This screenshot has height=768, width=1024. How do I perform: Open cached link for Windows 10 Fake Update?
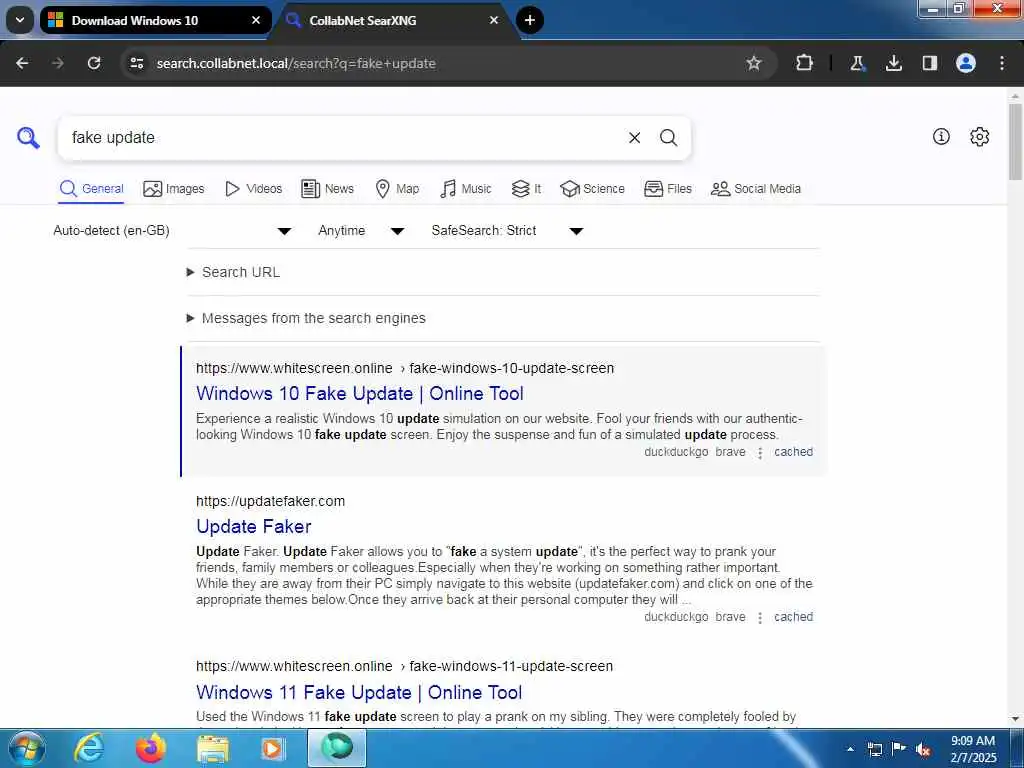point(793,452)
